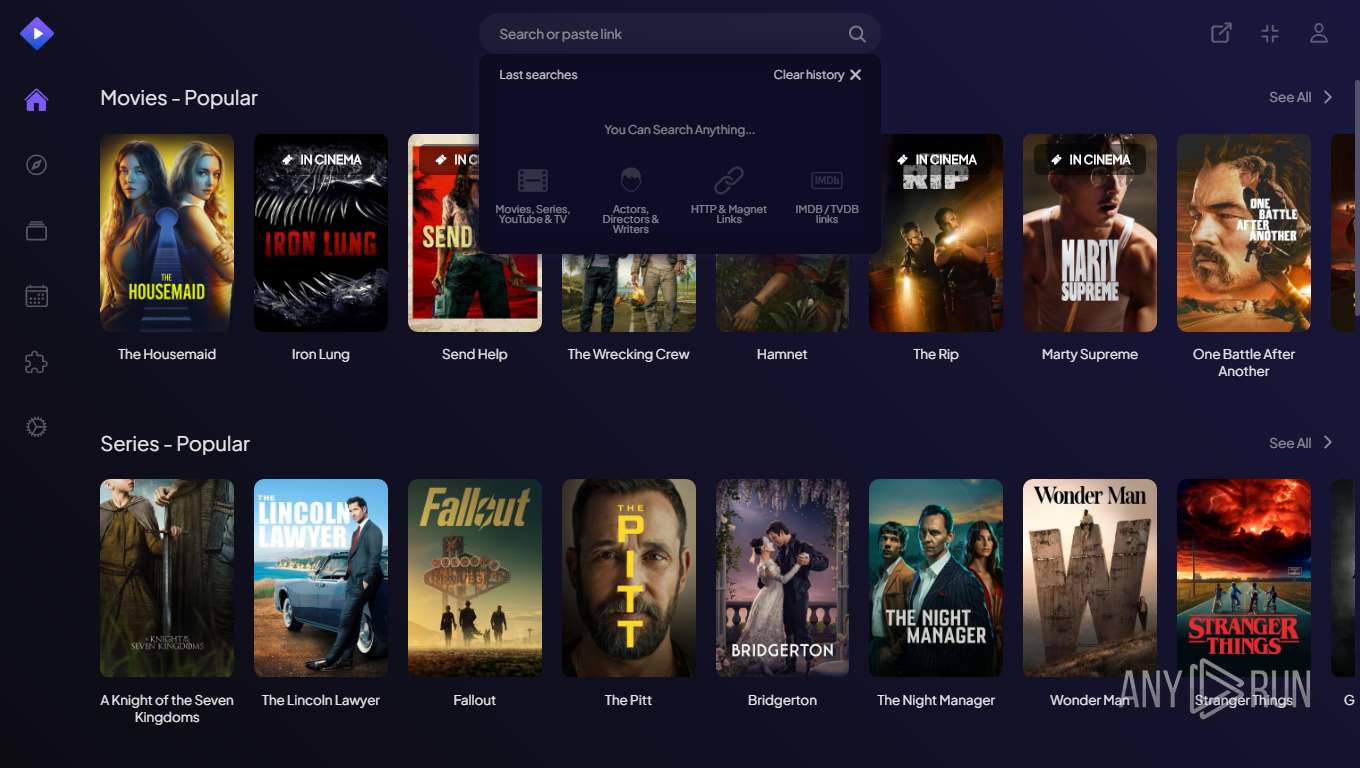Screen dimensions: 1360x768
Task: Open The Pitt series poster
Action: (x=629, y=578)
